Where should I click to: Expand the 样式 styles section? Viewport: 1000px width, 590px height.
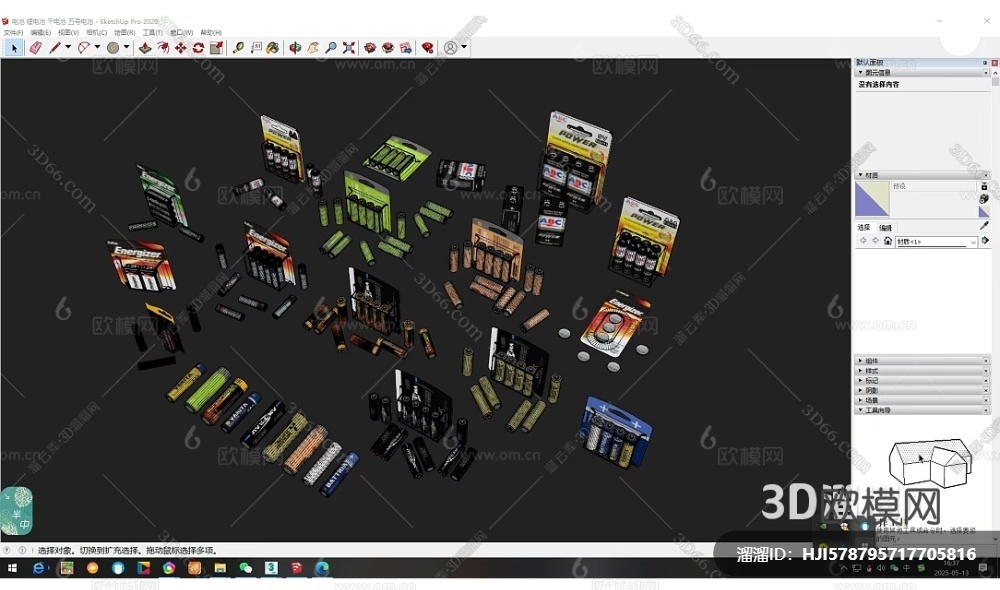tap(922, 371)
